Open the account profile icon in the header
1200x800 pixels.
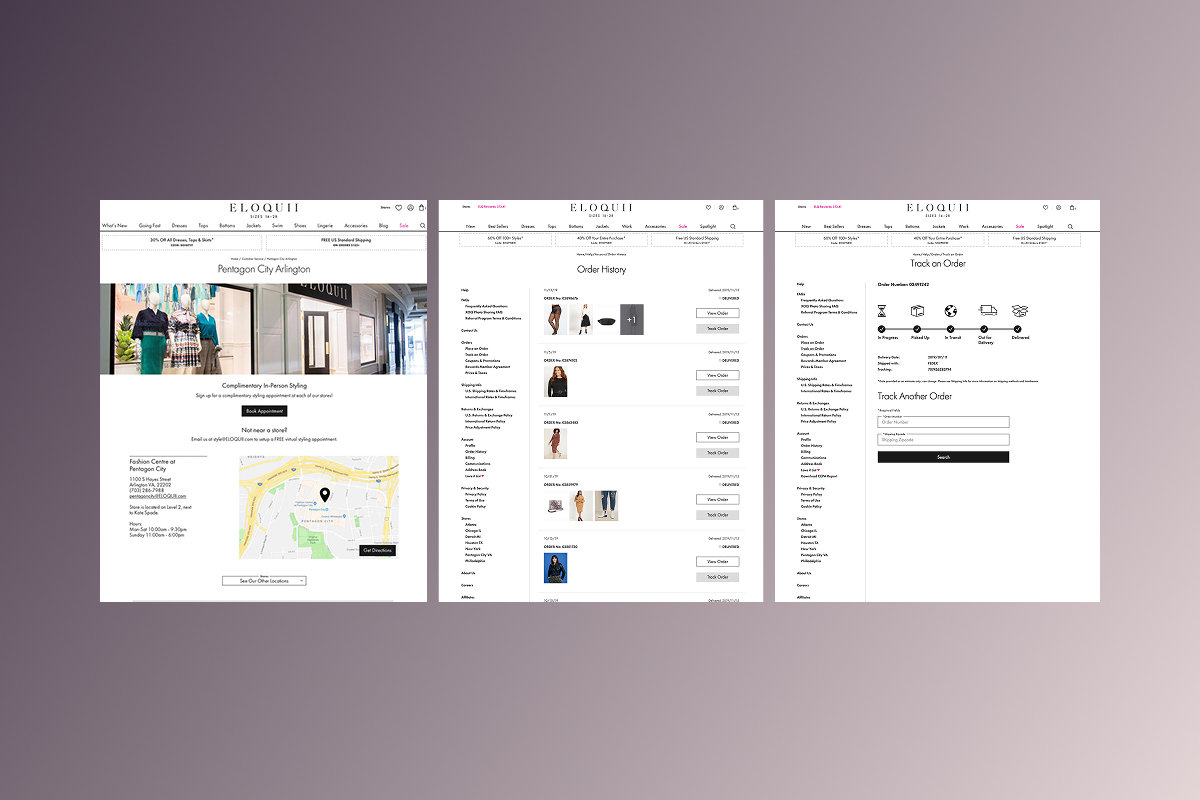click(409, 208)
